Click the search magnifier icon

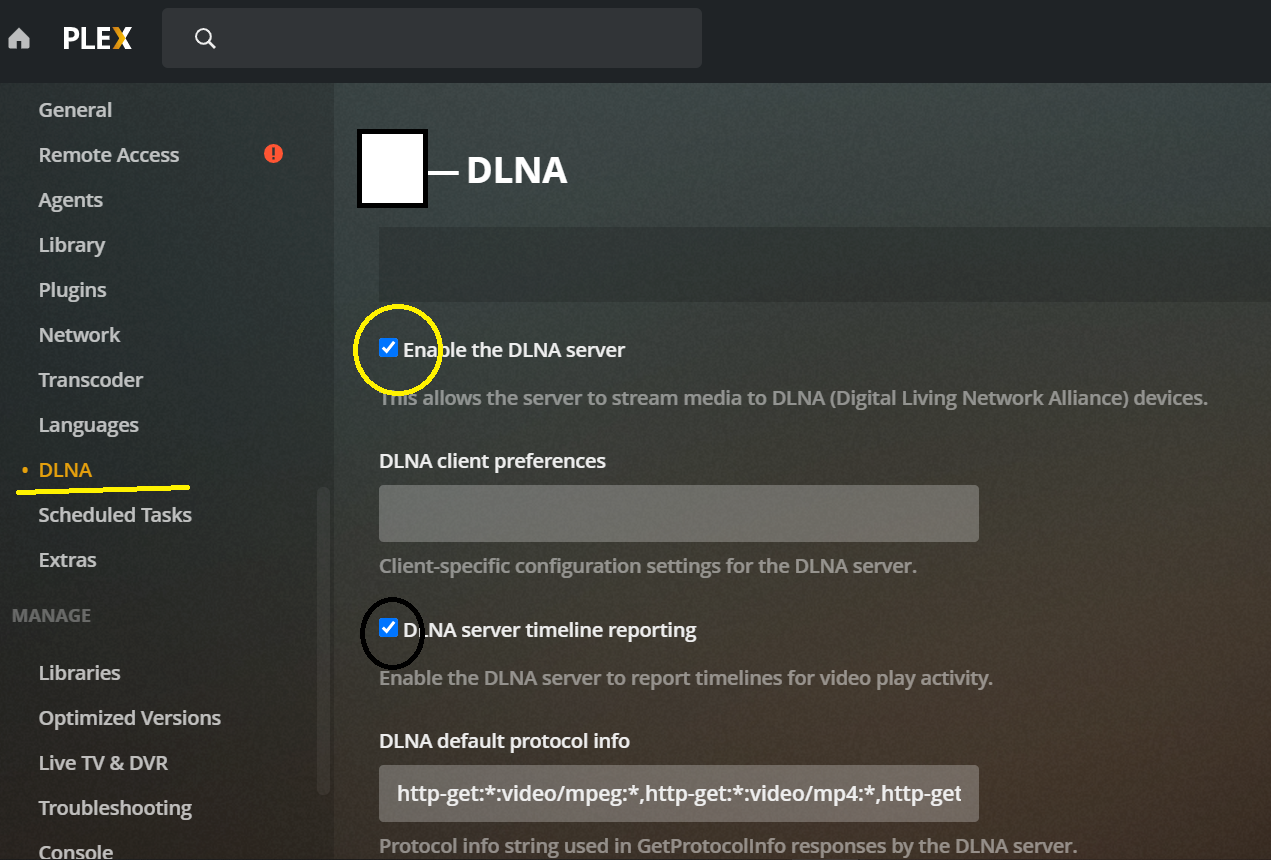pos(205,37)
